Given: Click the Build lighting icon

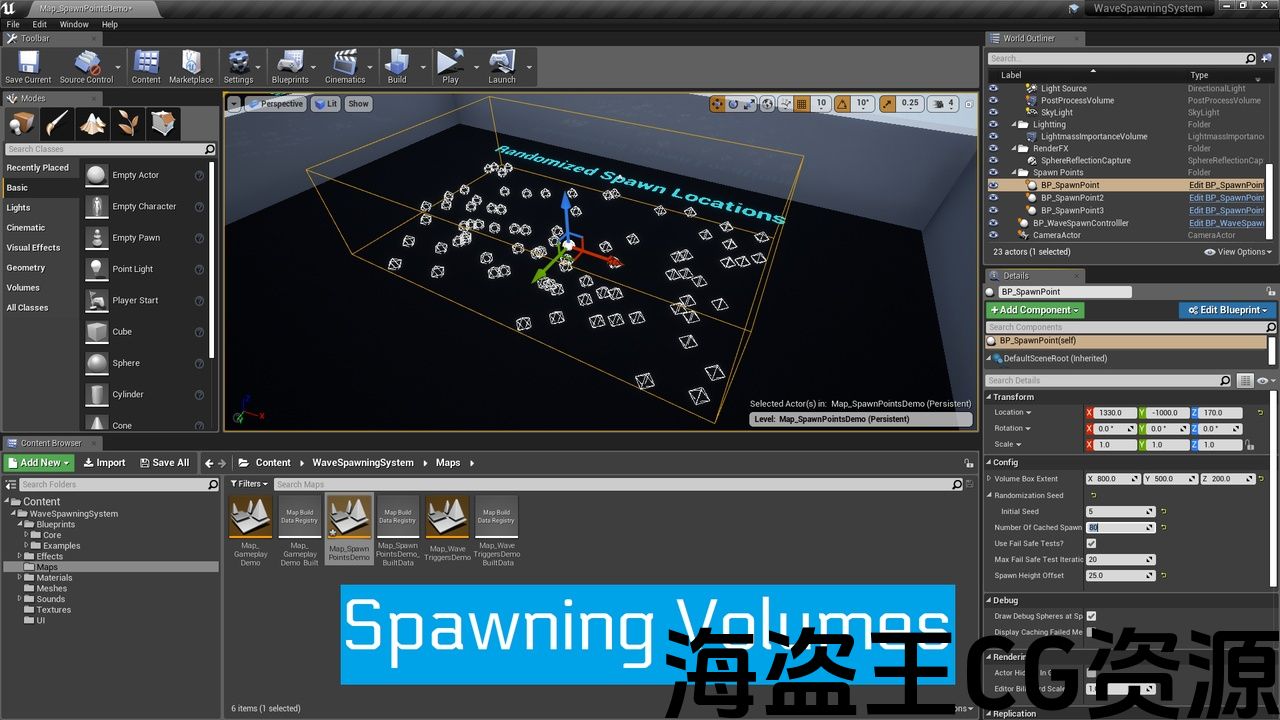Looking at the screenshot, I should tap(397, 66).
